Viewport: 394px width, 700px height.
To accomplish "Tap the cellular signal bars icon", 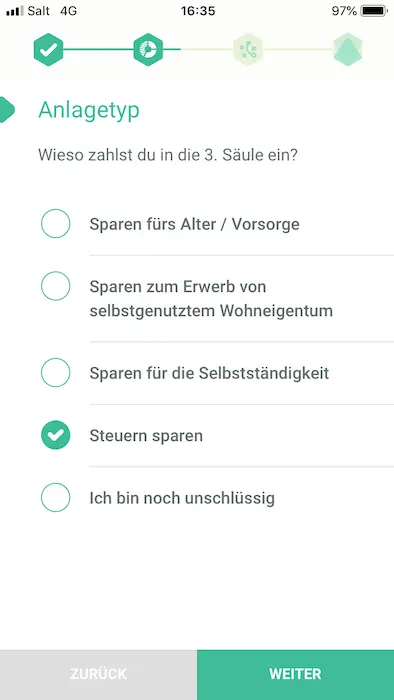I will click(x=15, y=11).
